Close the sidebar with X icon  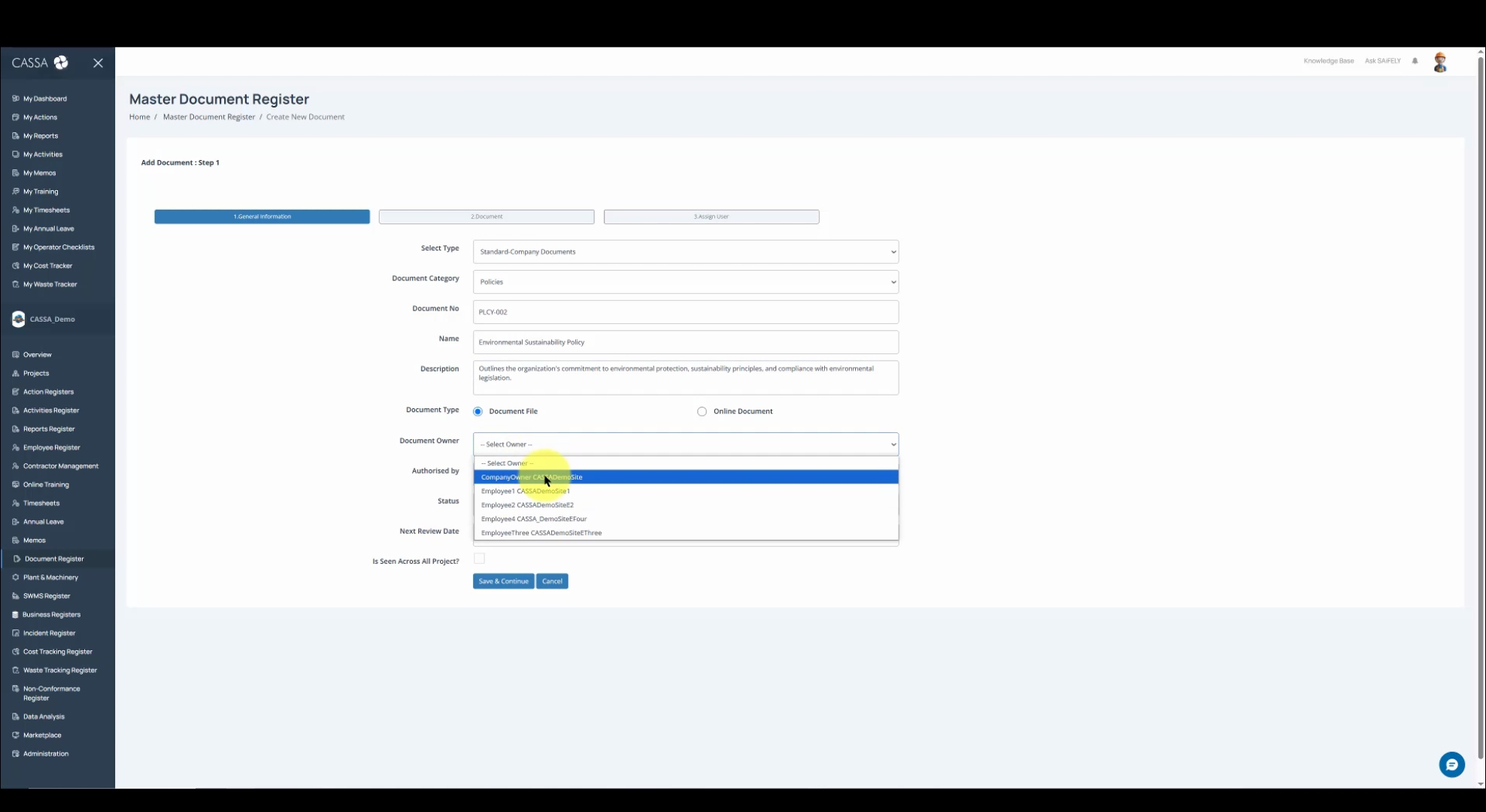coord(98,63)
